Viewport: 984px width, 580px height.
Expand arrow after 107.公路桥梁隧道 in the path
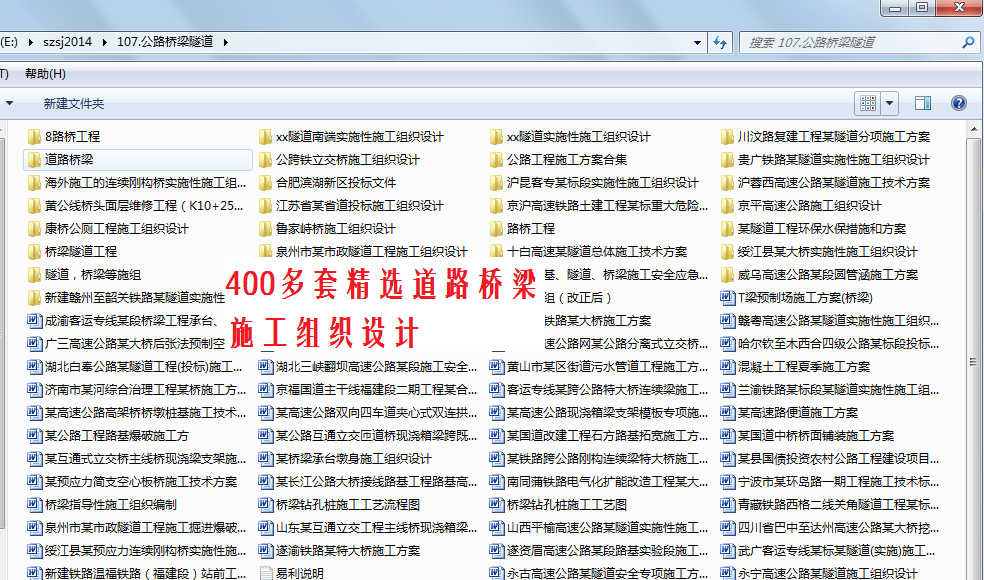[x=225, y=42]
